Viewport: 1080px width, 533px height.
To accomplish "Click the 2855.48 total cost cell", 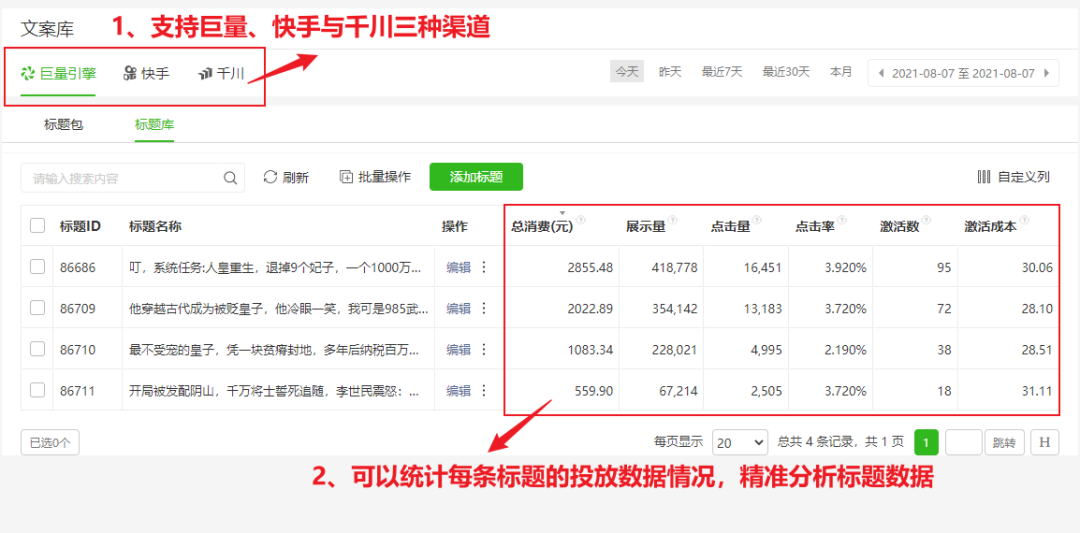I will [x=590, y=267].
